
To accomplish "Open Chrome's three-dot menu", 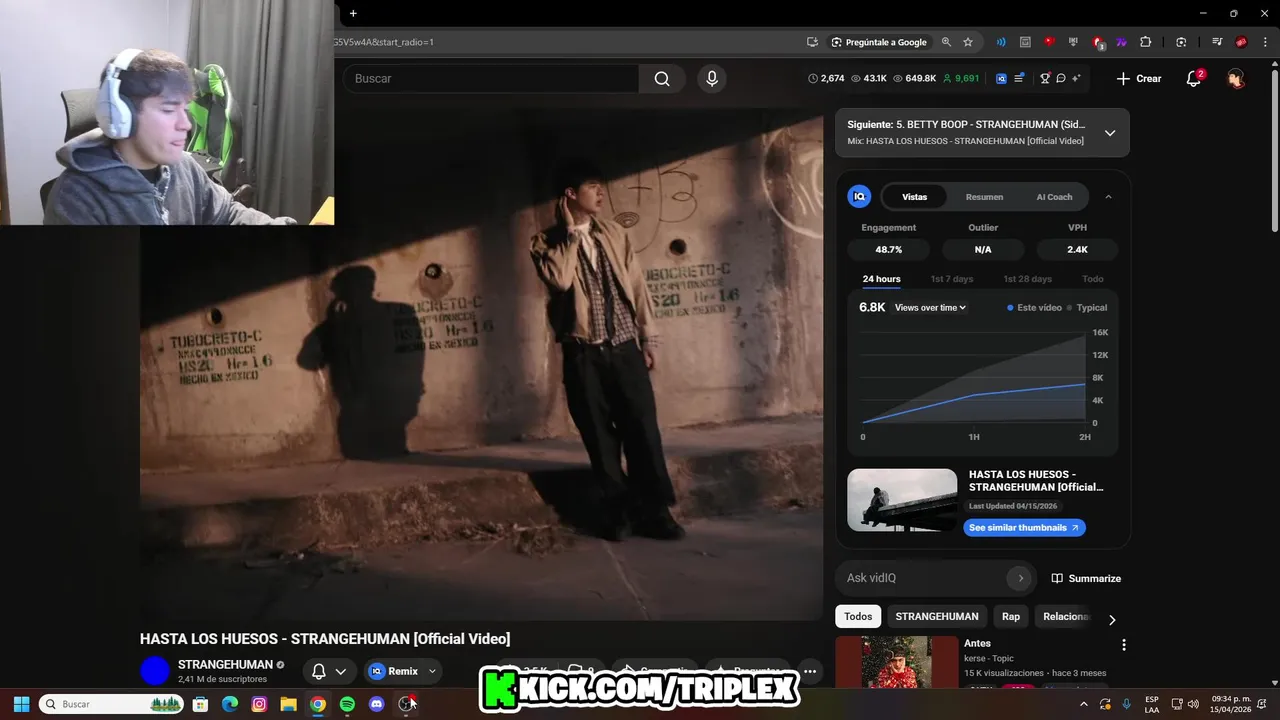I will point(1265,42).
